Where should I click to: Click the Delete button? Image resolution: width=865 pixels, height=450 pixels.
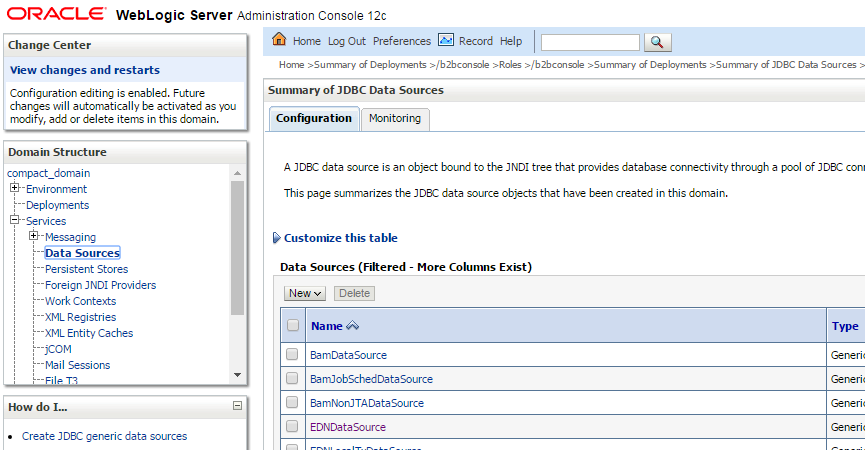354,293
